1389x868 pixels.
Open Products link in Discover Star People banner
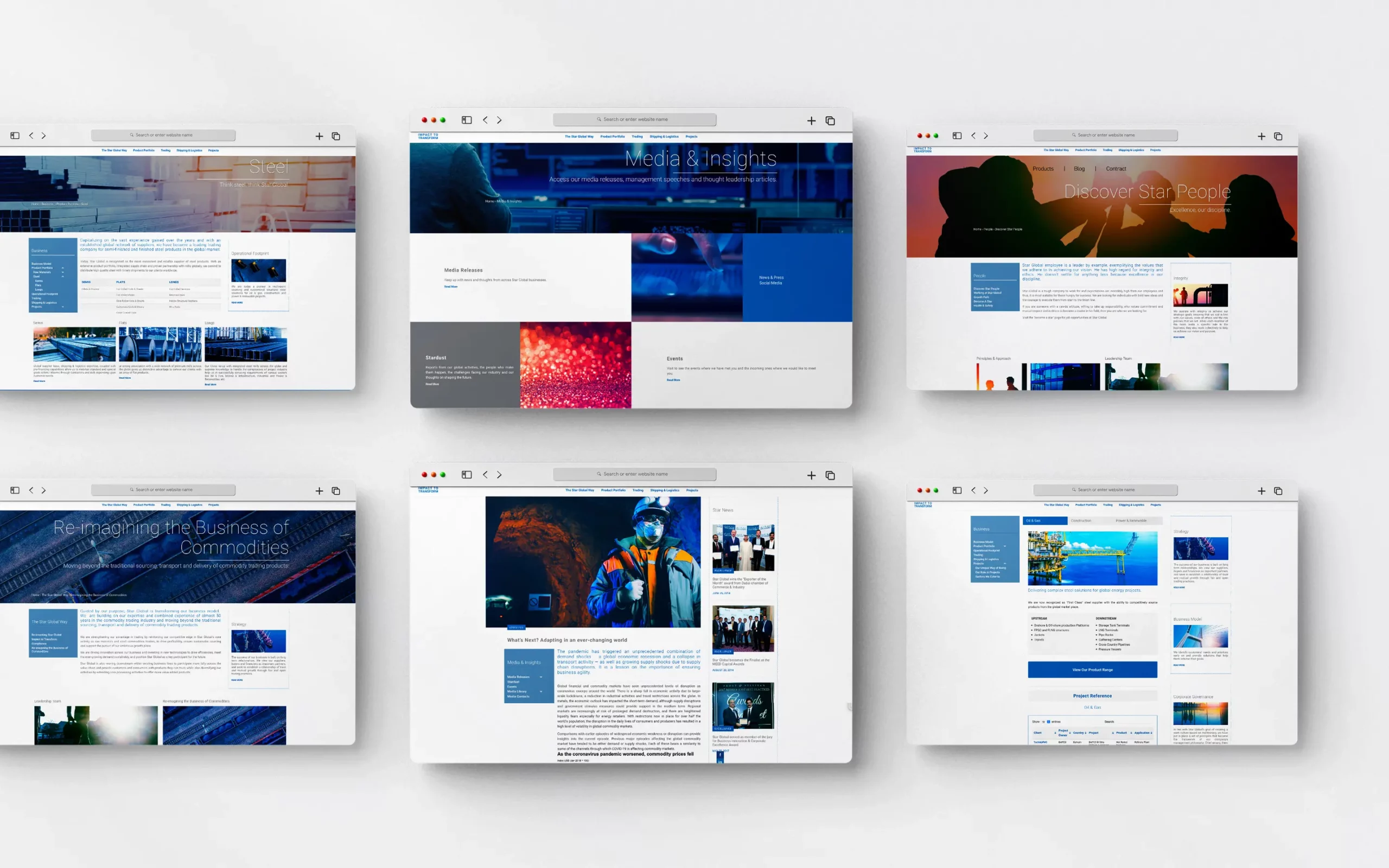1043,169
